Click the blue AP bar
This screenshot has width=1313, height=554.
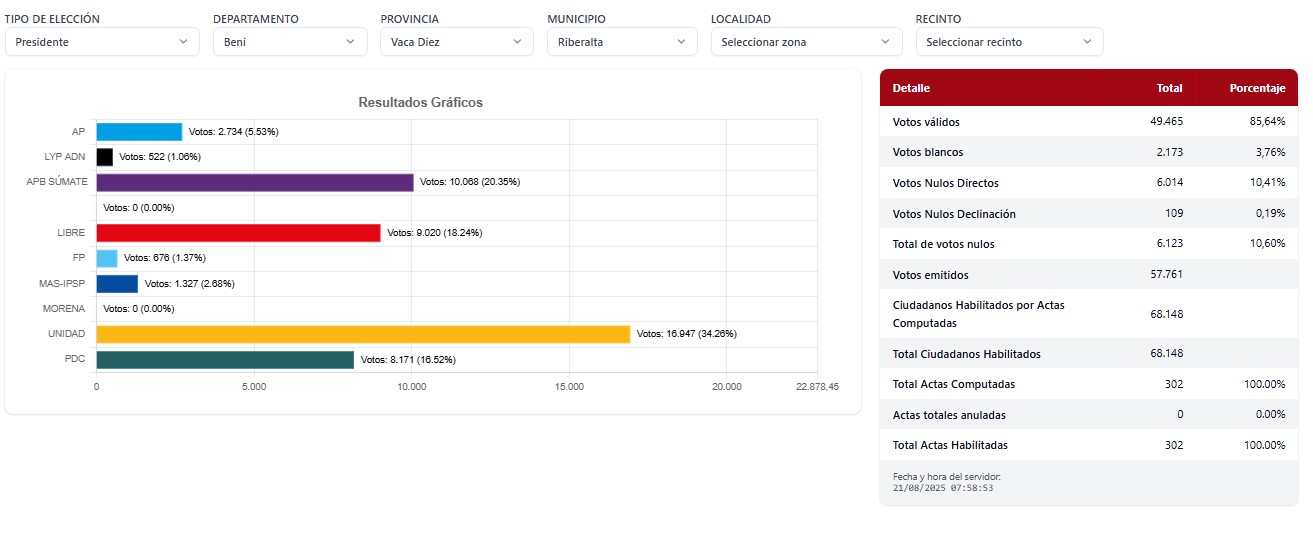[x=139, y=132]
